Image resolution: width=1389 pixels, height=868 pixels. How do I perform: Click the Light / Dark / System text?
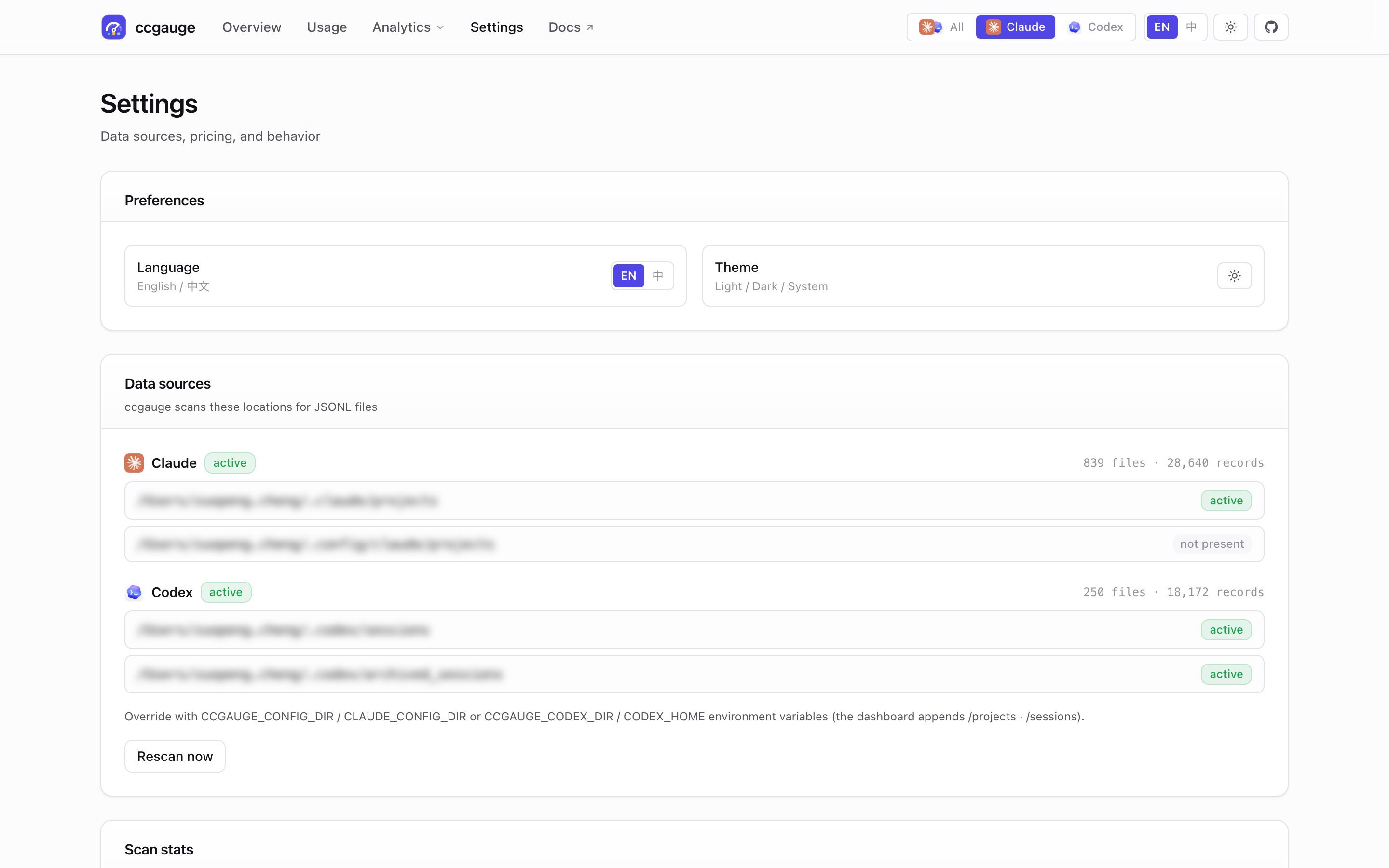coord(771,286)
